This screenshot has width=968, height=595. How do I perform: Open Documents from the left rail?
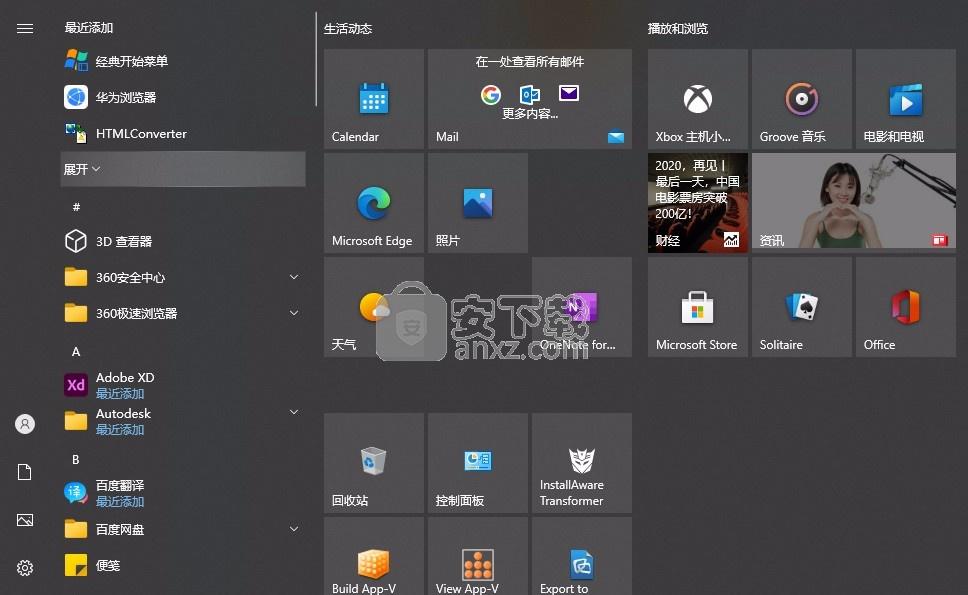point(25,472)
